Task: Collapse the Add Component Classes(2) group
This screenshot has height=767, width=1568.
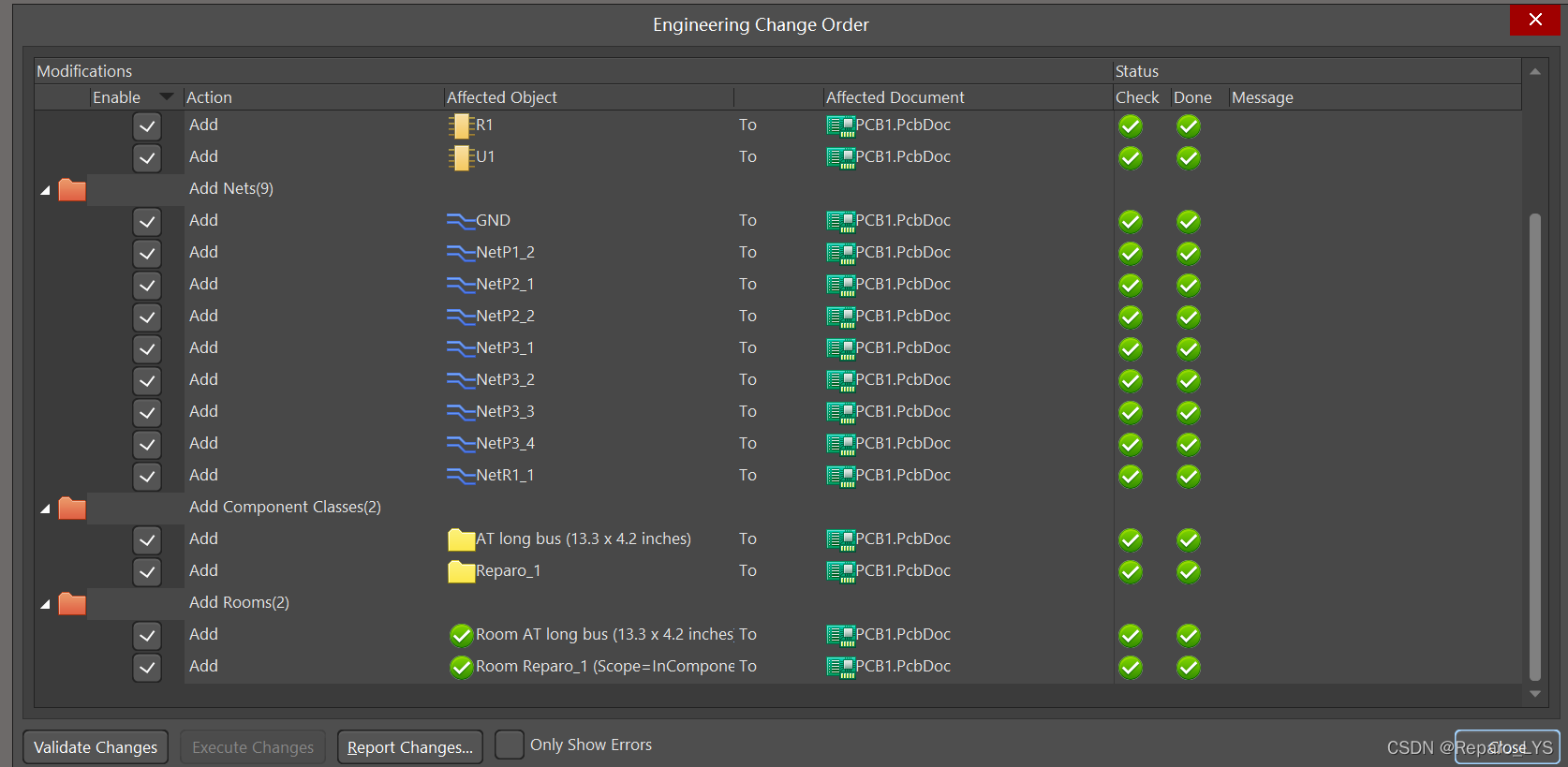Action: [45, 509]
